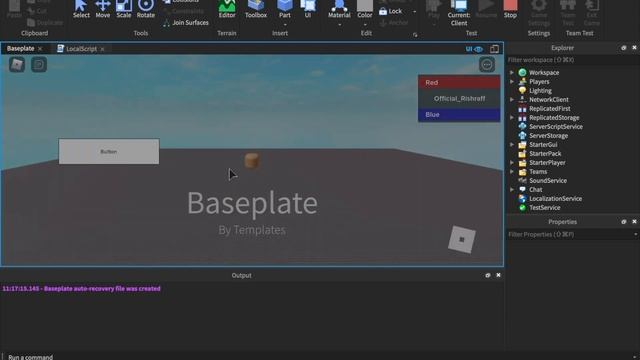640x360 pixels.
Task: Undock the Properties panel
Action: click(x=623, y=222)
